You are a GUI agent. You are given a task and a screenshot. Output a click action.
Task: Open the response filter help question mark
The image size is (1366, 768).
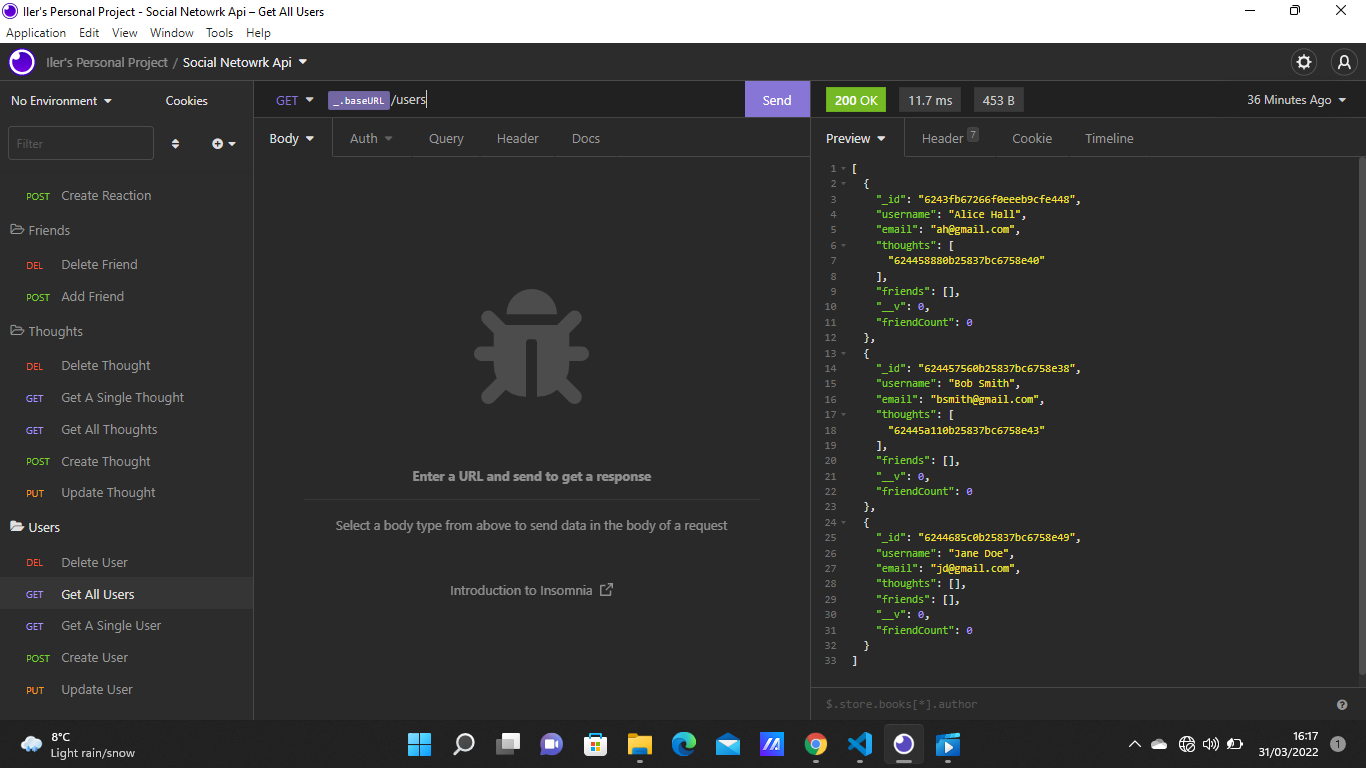pos(1342,704)
